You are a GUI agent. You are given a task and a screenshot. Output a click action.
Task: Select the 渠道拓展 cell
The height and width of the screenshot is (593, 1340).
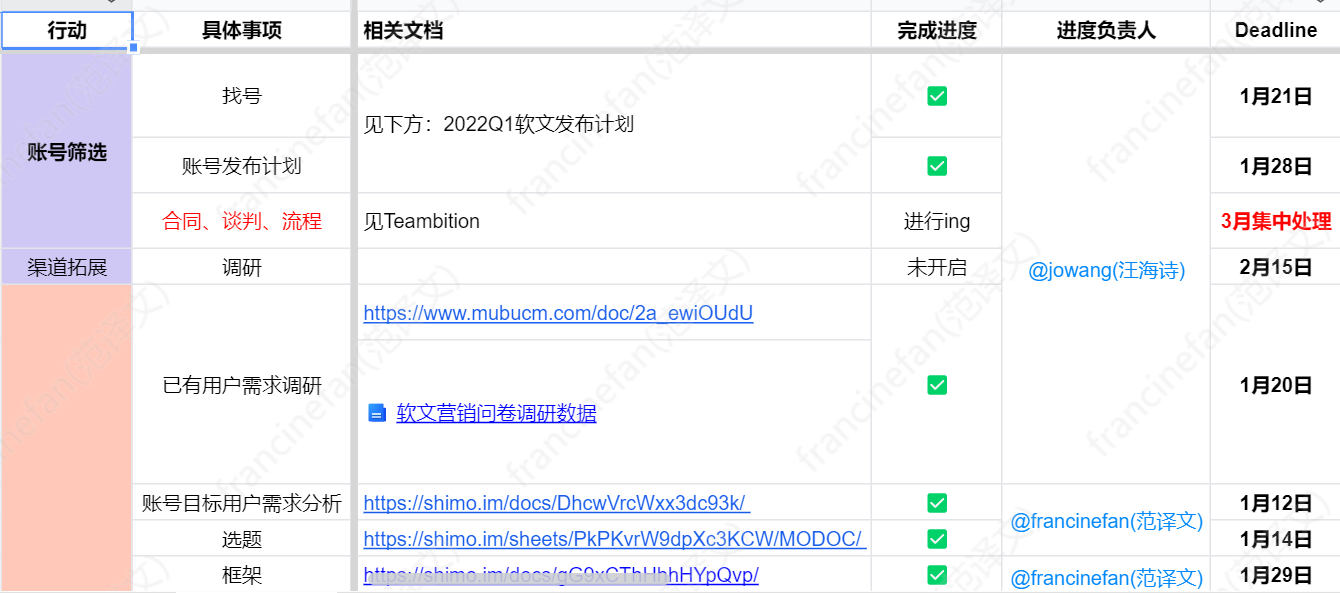pos(67,267)
